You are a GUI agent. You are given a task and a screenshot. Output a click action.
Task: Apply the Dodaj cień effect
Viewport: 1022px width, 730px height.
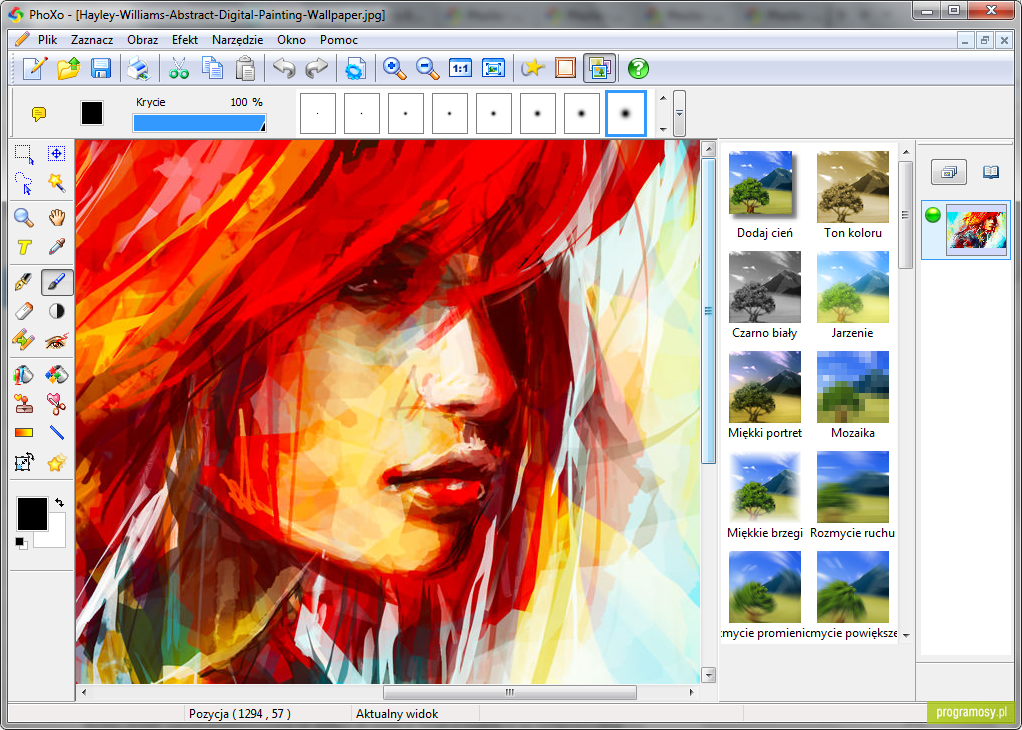765,196
